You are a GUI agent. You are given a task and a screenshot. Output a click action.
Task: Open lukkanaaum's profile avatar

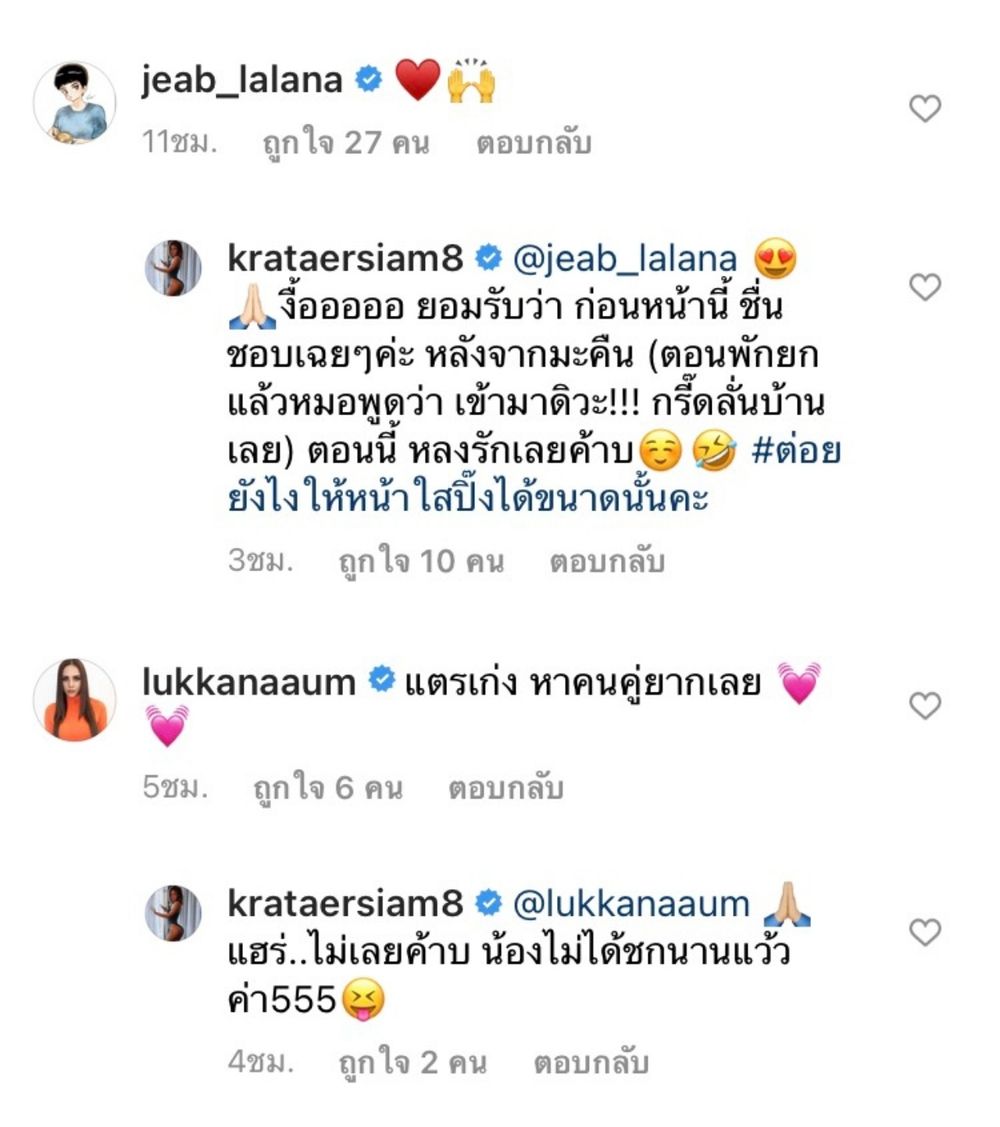75,699
